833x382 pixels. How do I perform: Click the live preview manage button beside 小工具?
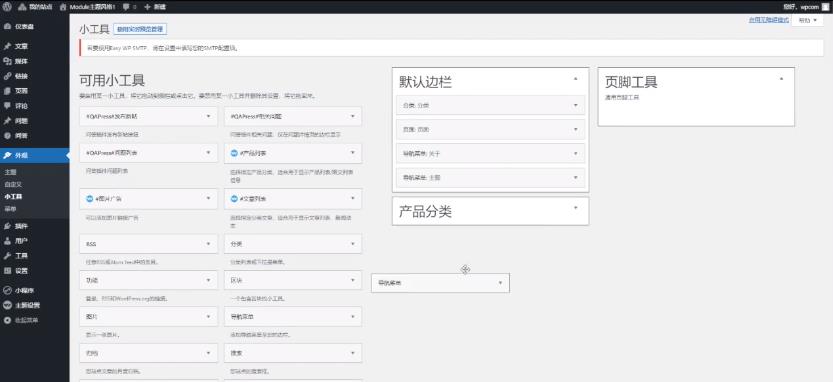tap(140, 29)
